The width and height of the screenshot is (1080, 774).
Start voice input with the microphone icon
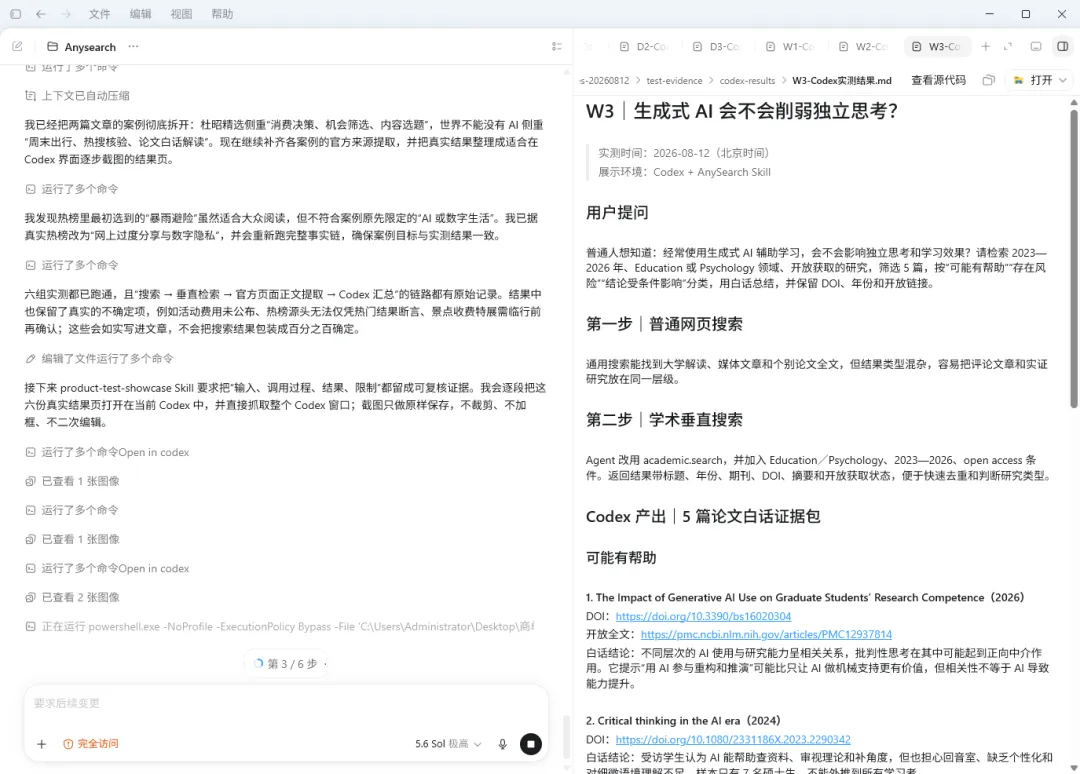coord(503,744)
